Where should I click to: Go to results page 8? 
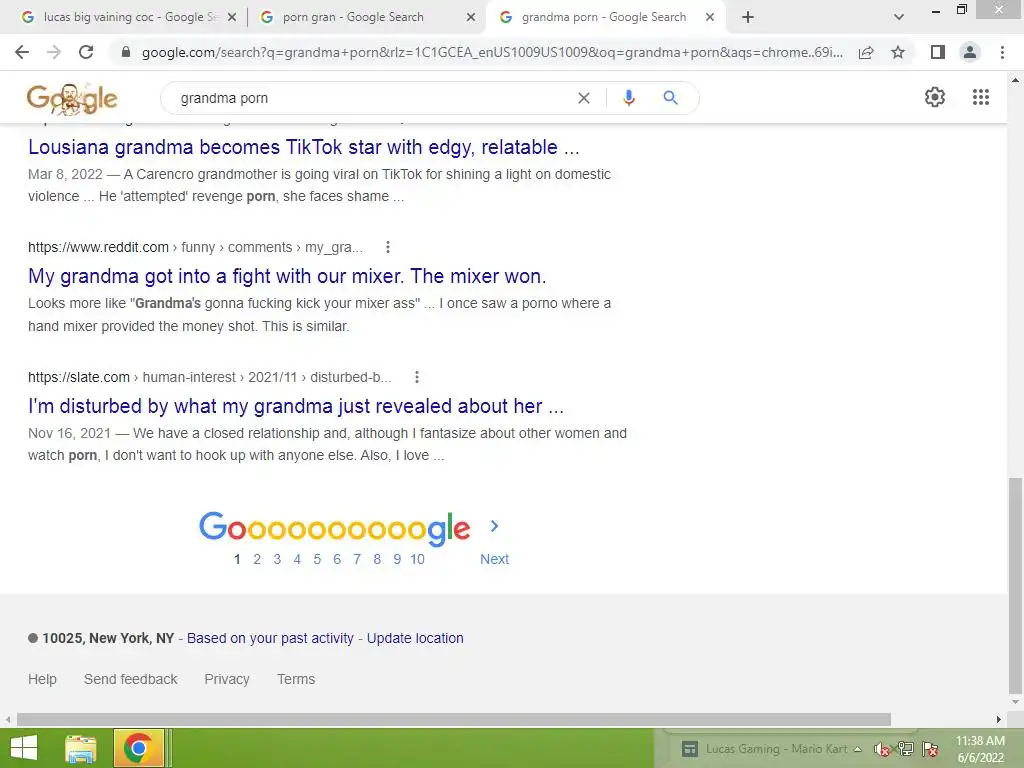(x=377, y=559)
